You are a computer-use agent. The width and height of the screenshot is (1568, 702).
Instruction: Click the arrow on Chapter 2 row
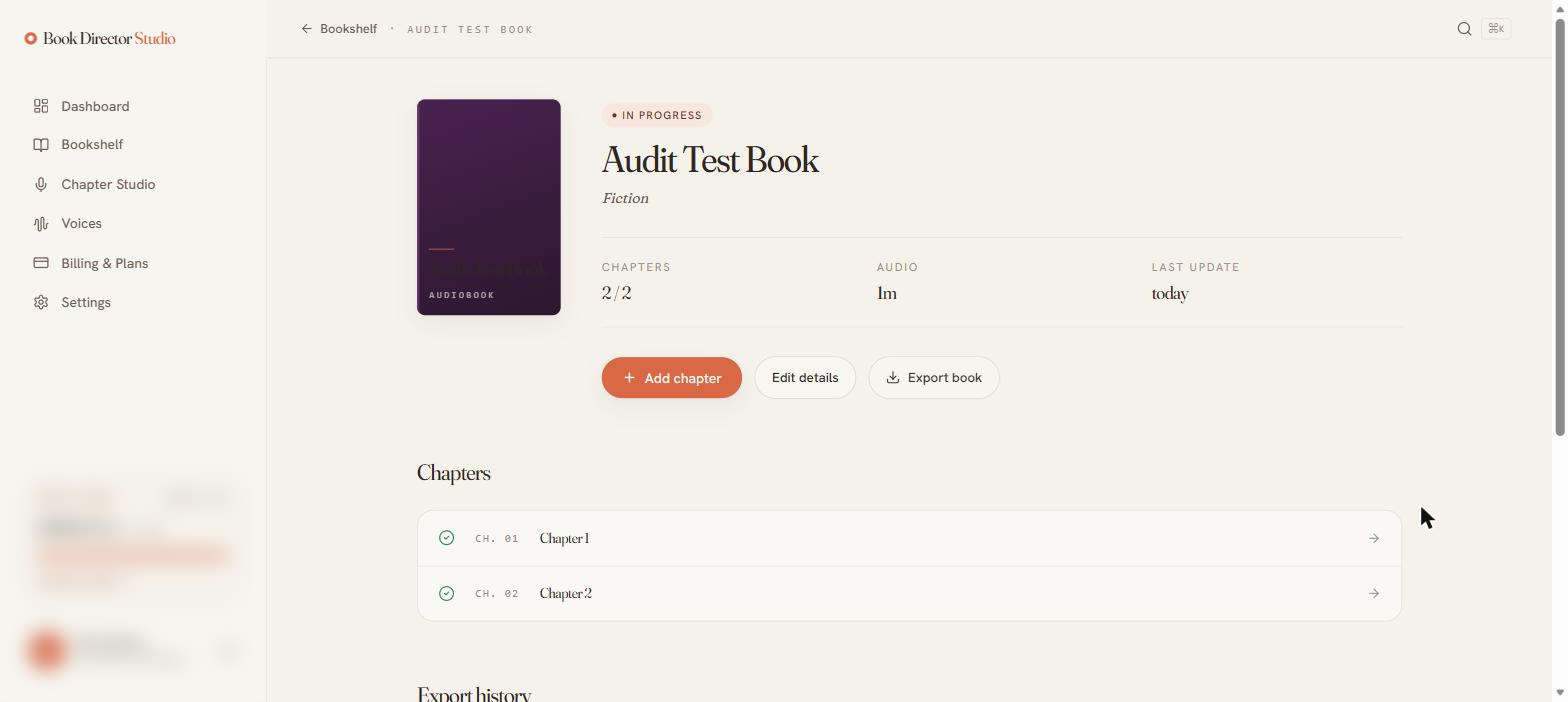point(1374,594)
